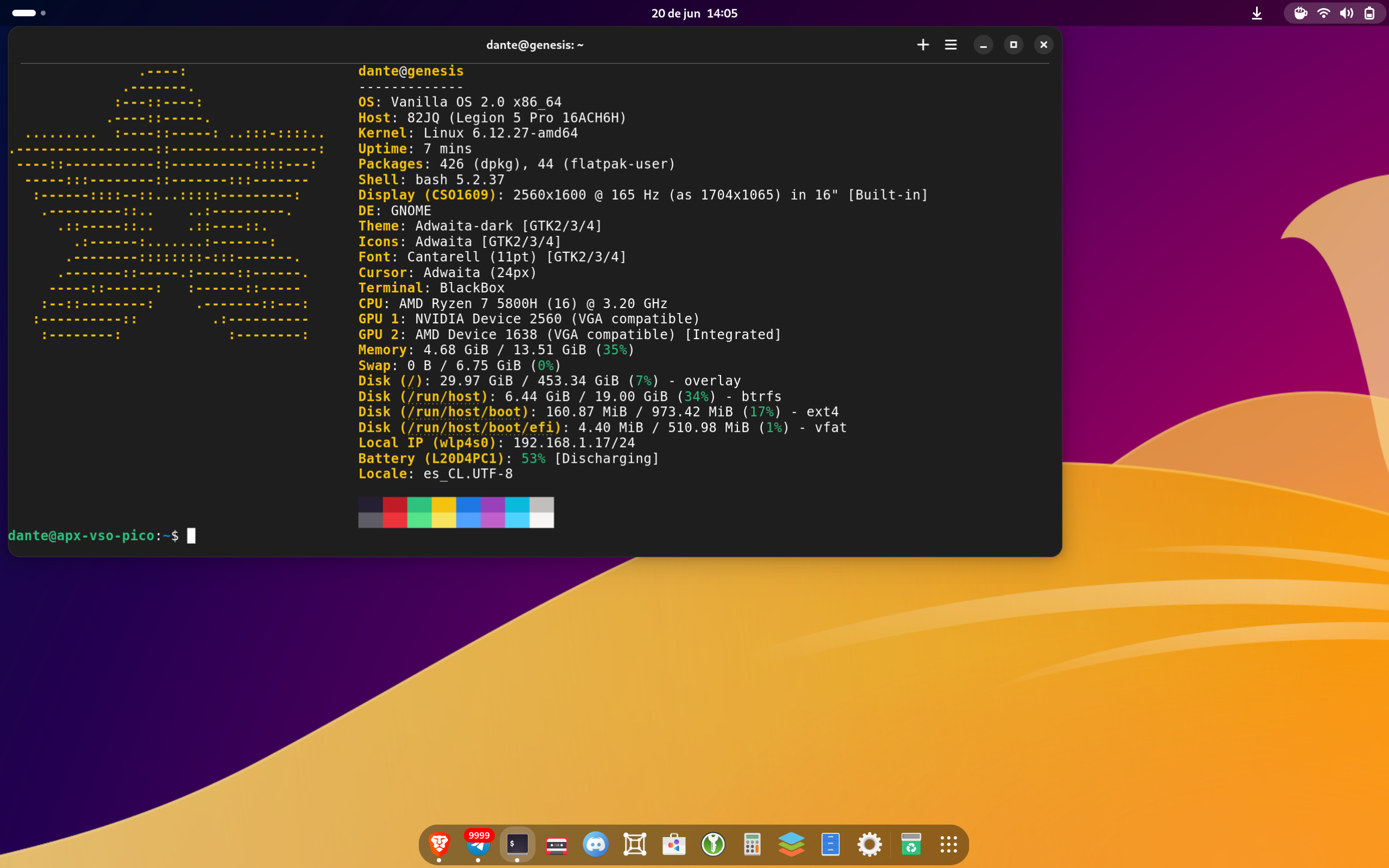Viewport: 1389px width, 868px height.
Task: Open the Software store shopping bag icon
Action: click(674, 845)
